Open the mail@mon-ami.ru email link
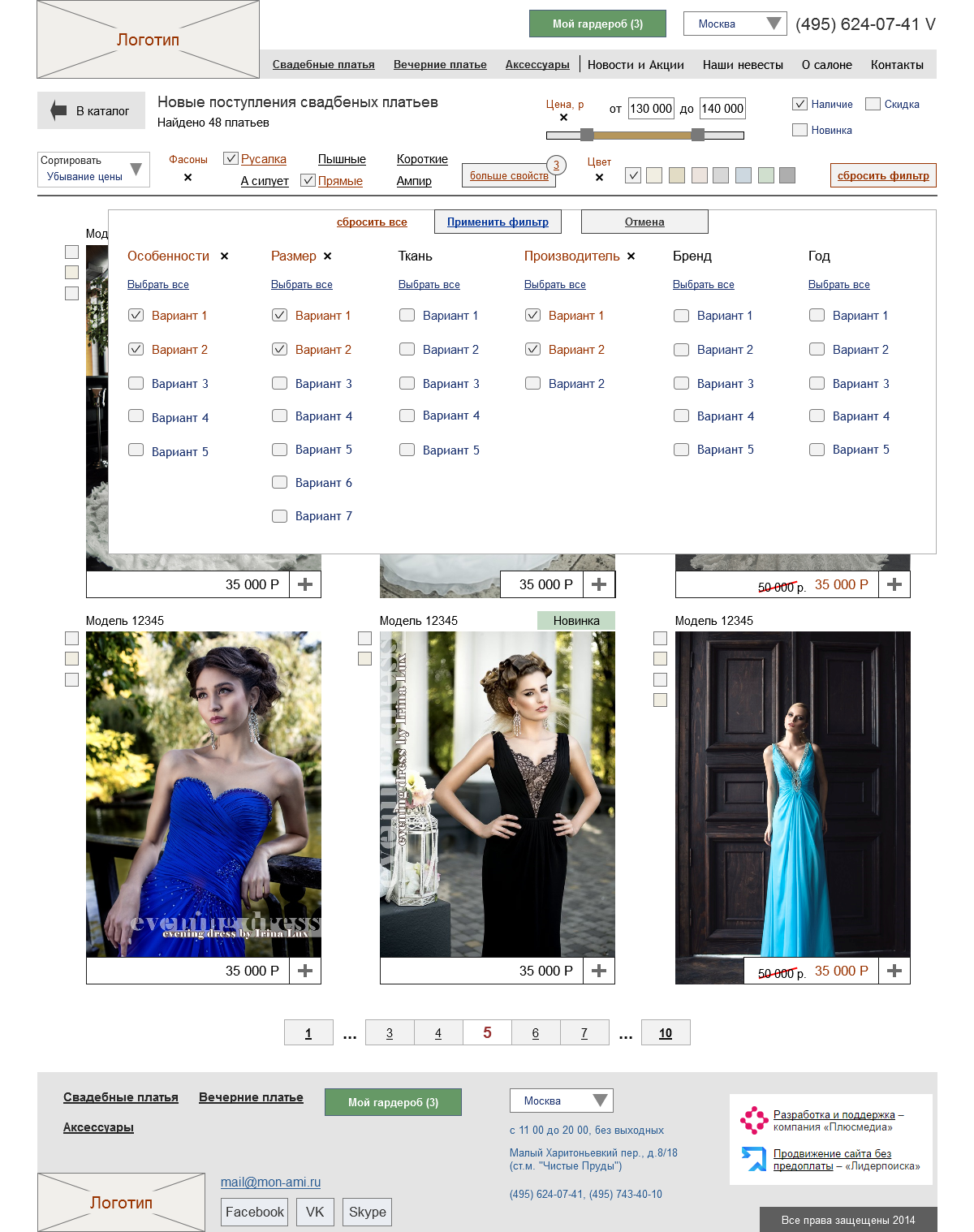Screen dimensions: 974x1232 (270, 1182)
